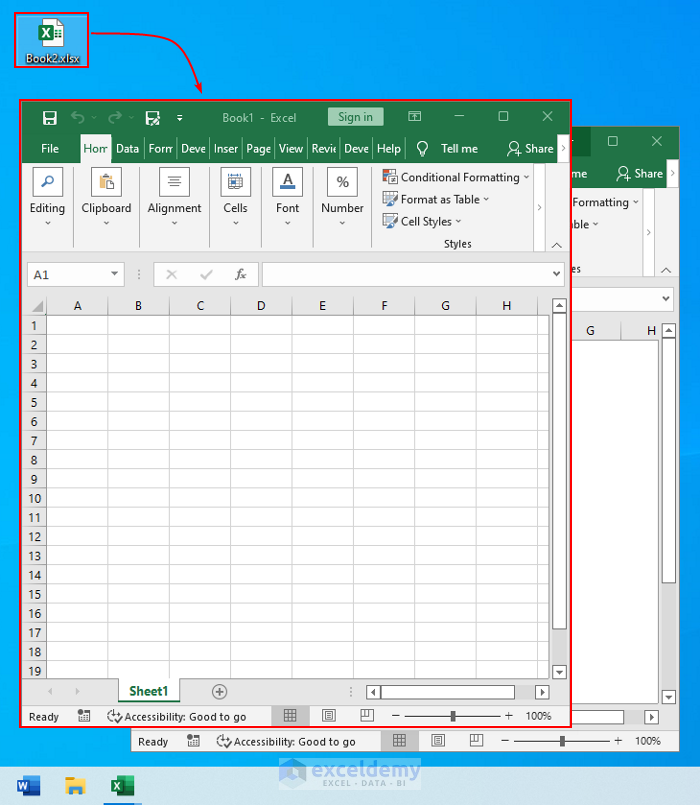Open the Editing group icon
Image resolution: width=700 pixels, height=805 pixels.
tap(47, 182)
